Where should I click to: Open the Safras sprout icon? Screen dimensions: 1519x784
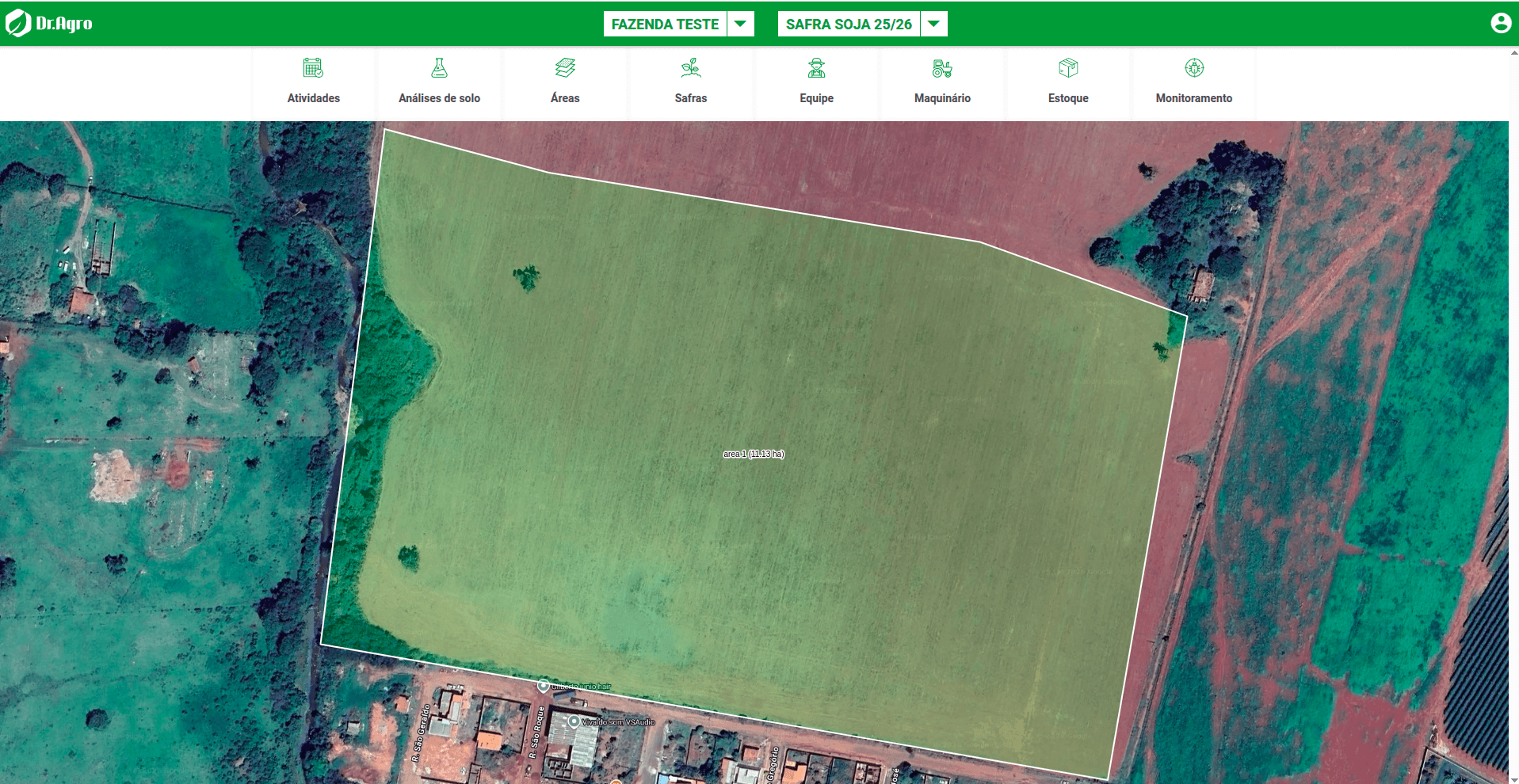(691, 68)
